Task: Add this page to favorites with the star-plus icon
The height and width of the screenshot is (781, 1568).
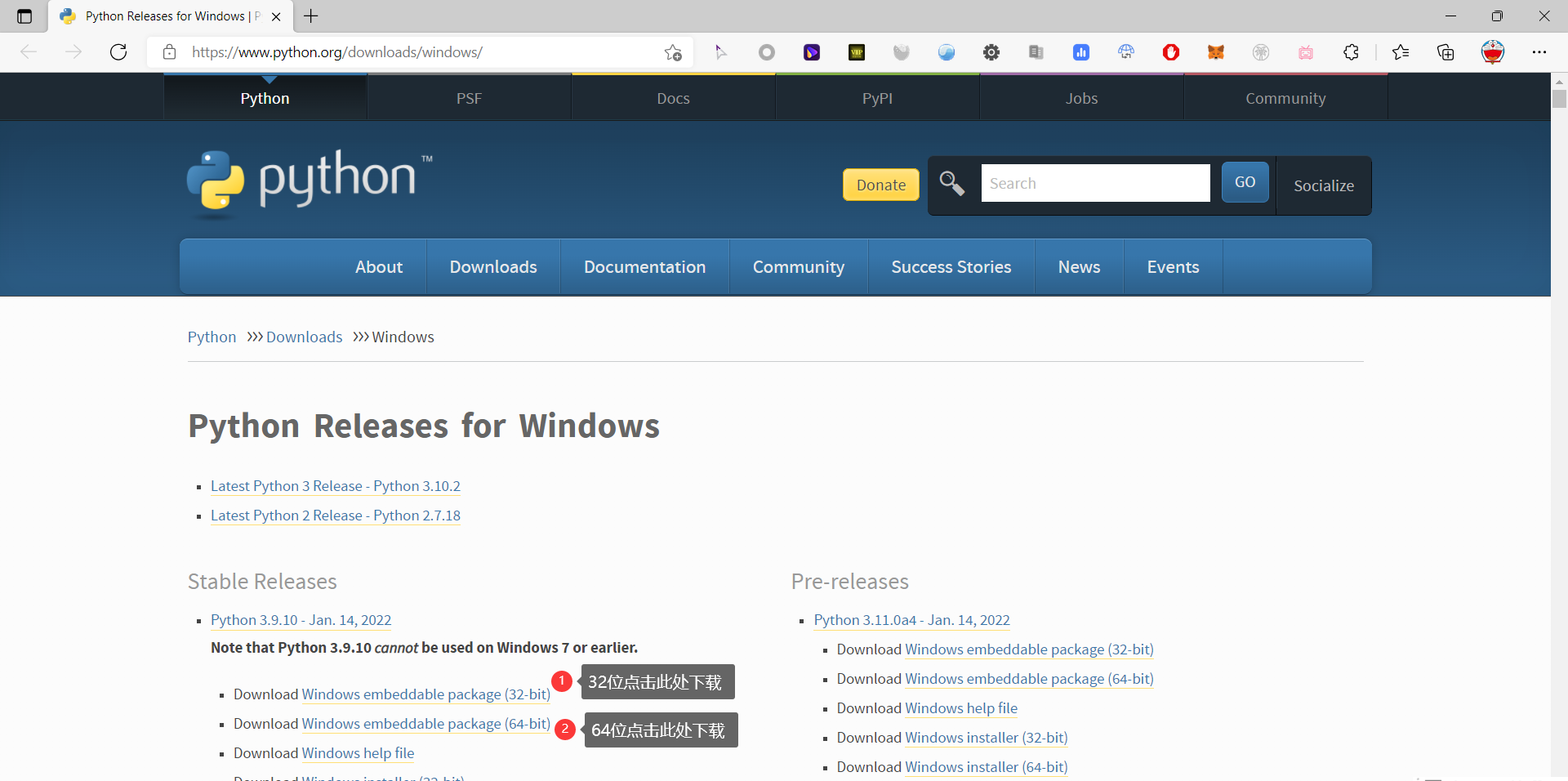Action: click(x=673, y=52)
